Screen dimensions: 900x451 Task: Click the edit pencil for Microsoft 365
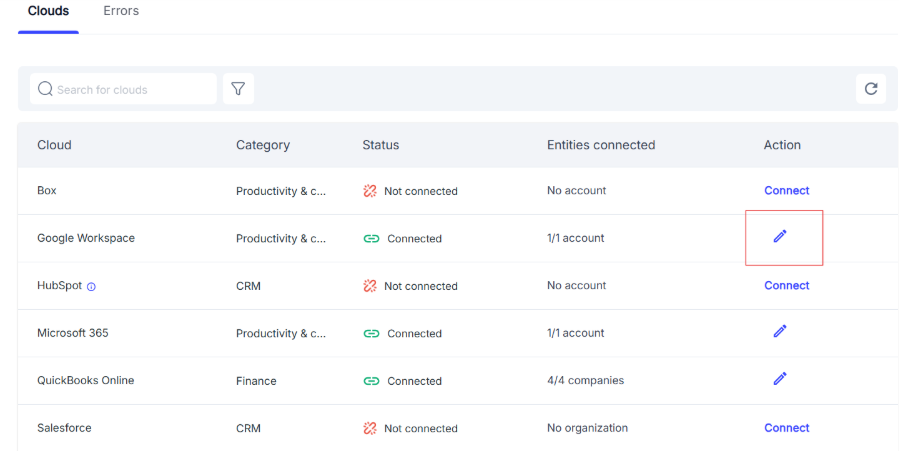tap(780, 331)
